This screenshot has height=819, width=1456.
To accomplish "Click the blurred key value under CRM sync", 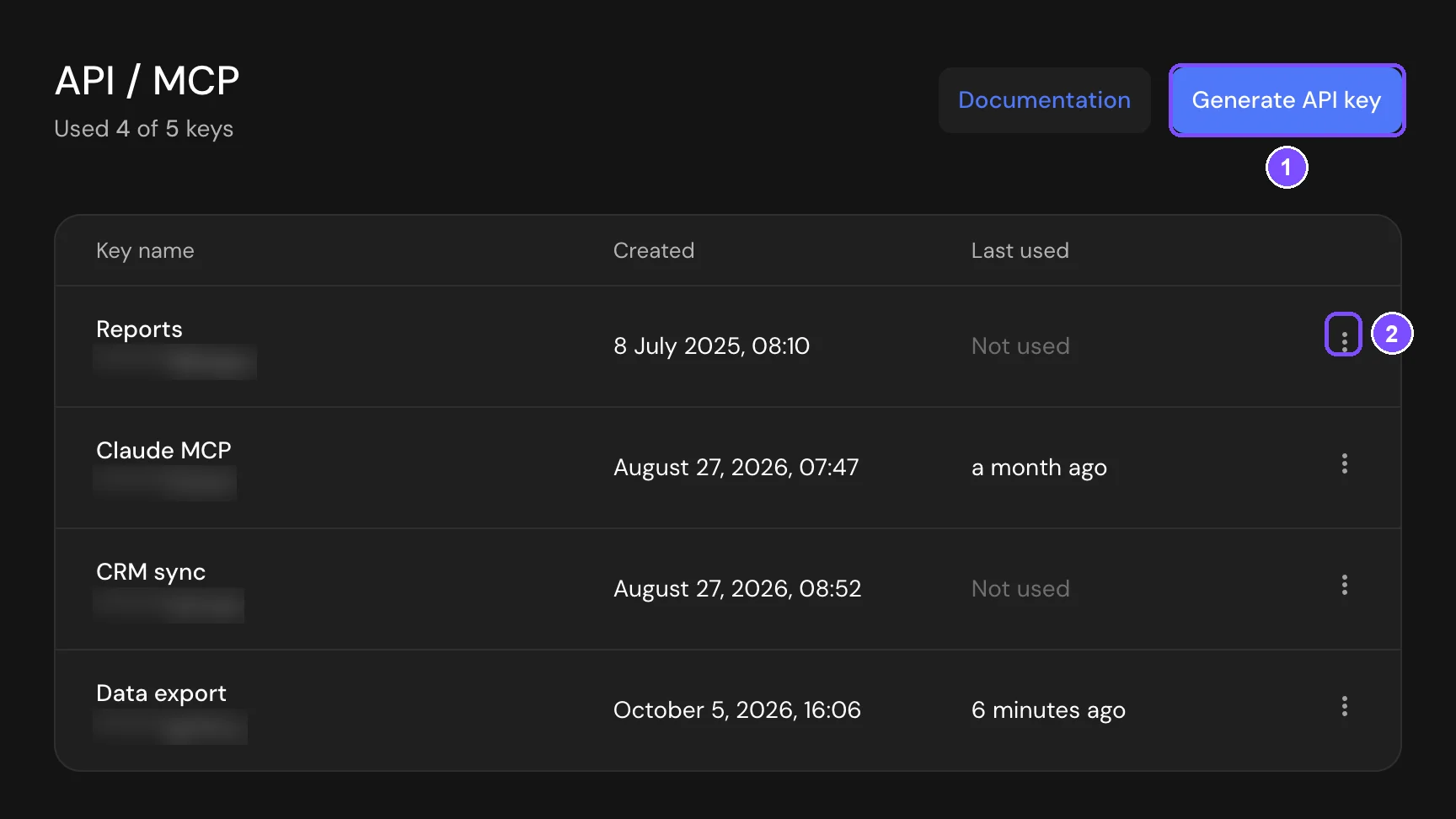I will (169, 605).
